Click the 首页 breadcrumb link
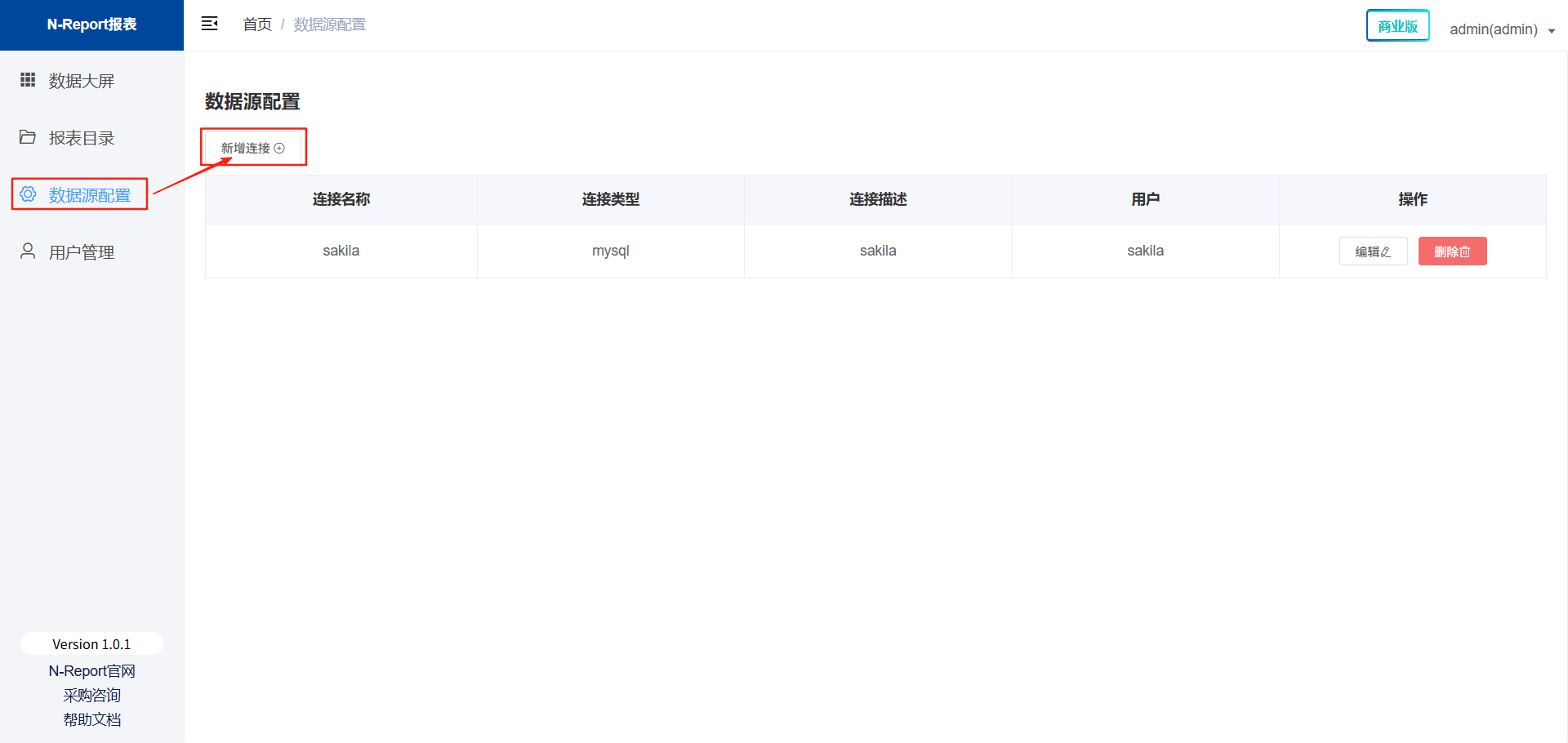Screen dimensions: 1568x743 [x=257, y=24]
